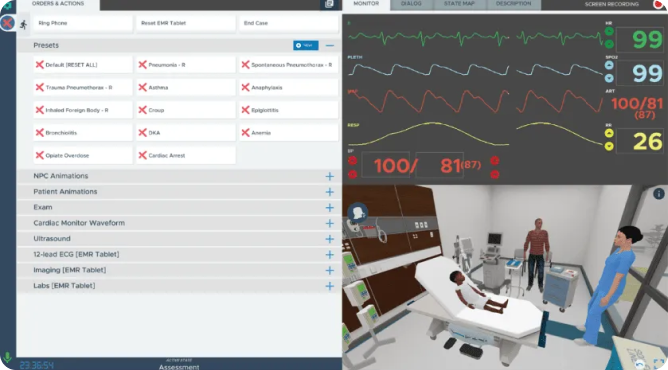668x370 pixels.
Task: Click the fullscreen icon in the 3D view corner
Action: 659,364
